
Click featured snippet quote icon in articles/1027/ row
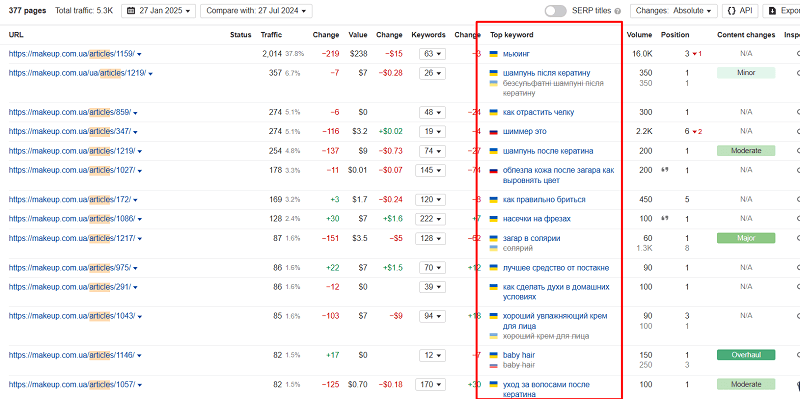click(665, 170)
